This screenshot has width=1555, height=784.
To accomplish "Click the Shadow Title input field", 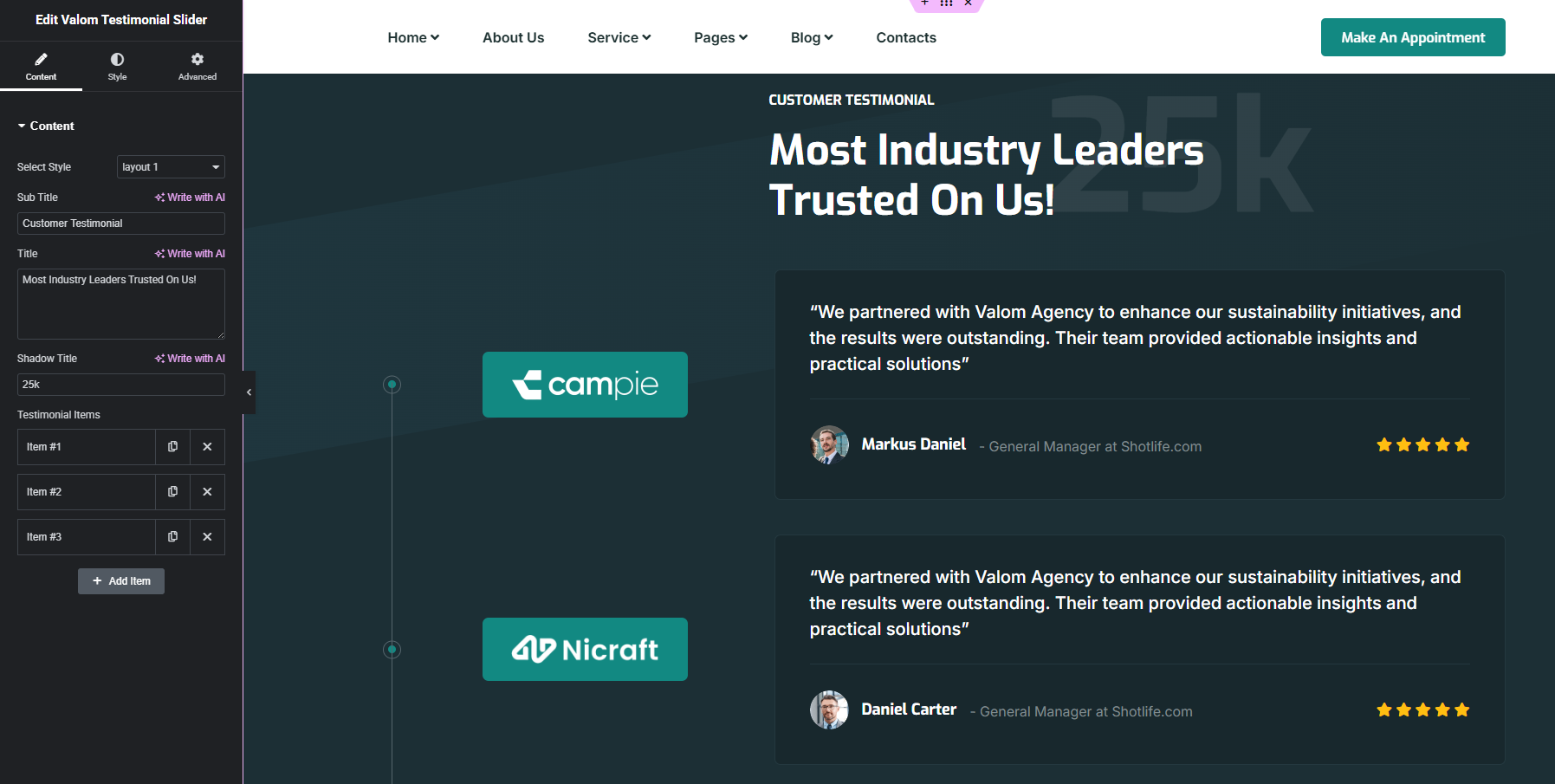I will coord(120,385).
